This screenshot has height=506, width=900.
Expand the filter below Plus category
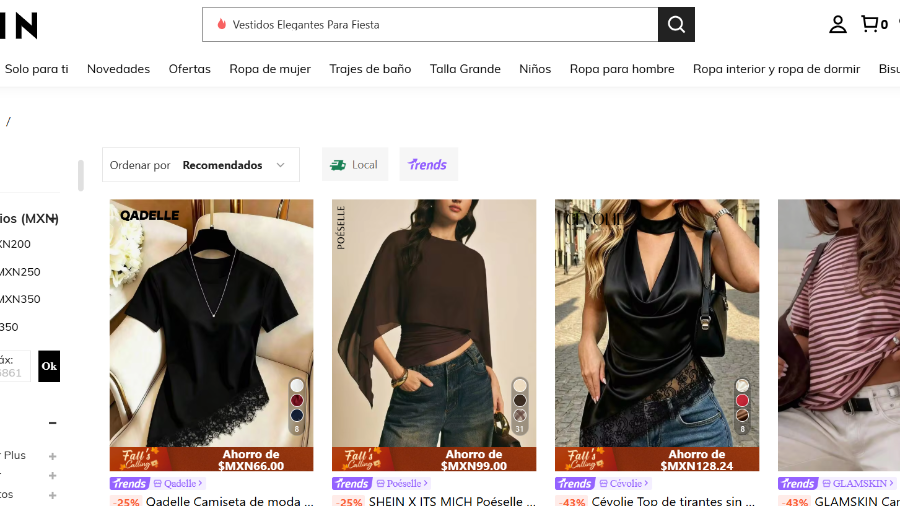click(52, 476)
